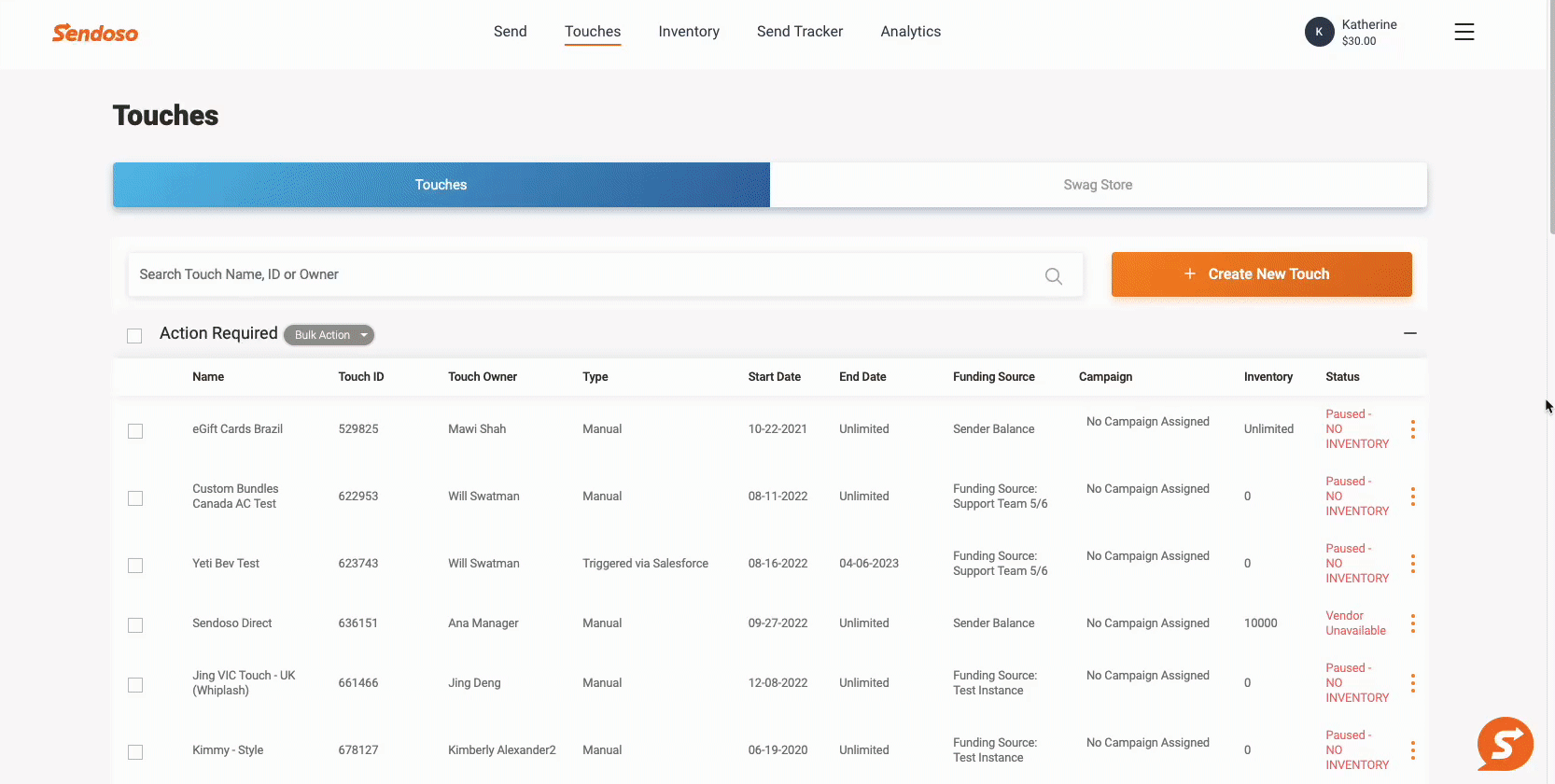Click Create New Touch button
1555x784 pixels.
1262,274
